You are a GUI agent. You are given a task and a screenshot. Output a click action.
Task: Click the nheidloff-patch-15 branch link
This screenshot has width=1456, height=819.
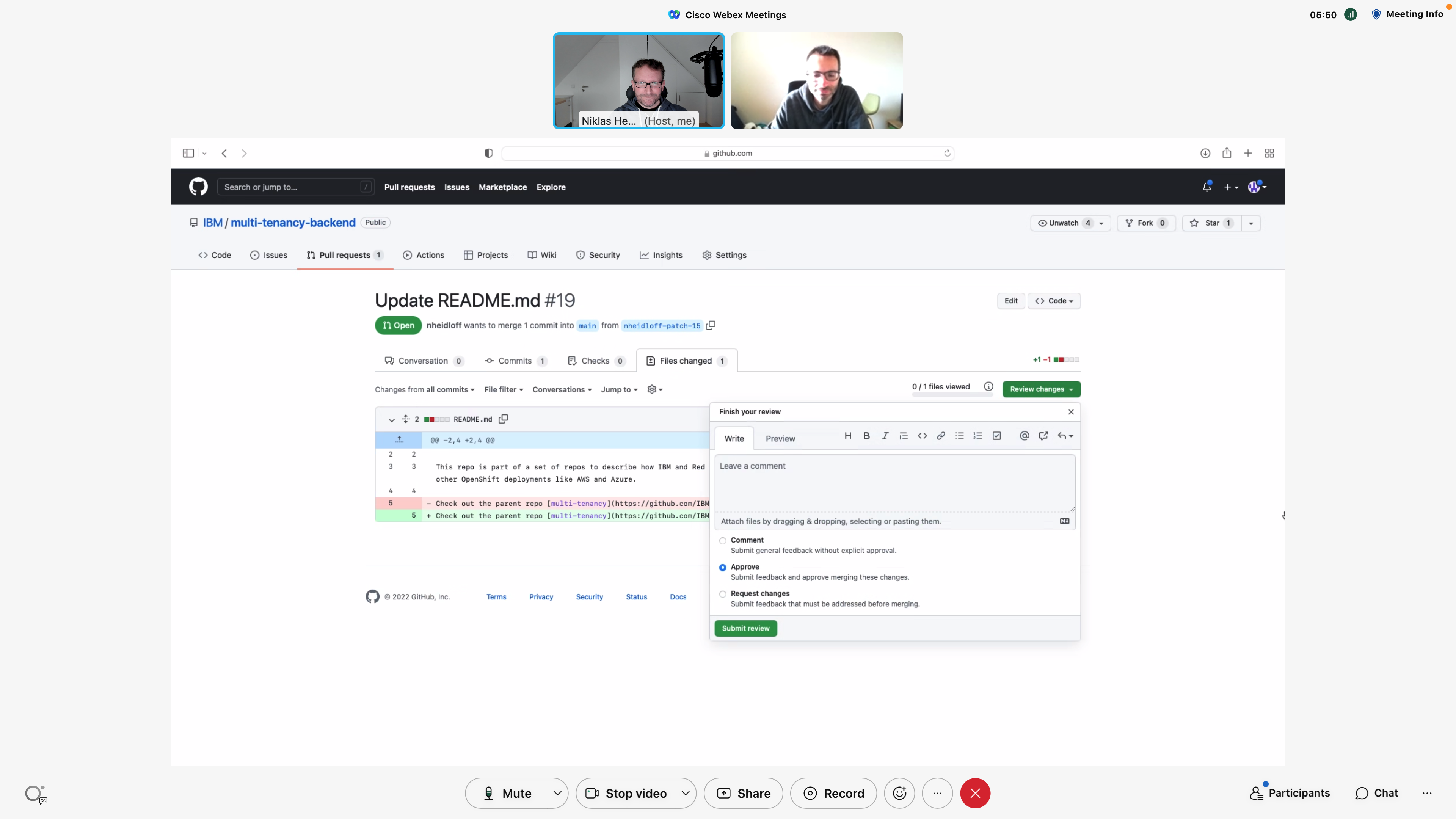(662, 326)
